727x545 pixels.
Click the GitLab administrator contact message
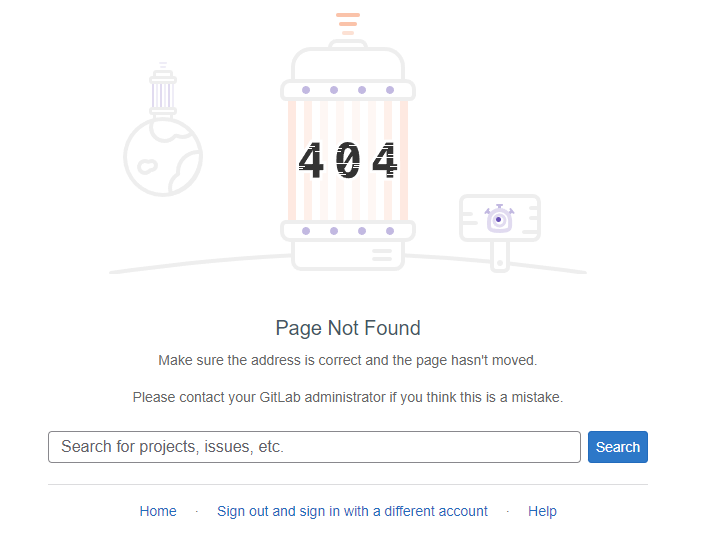pyautogui.click(x=348, y=398)
